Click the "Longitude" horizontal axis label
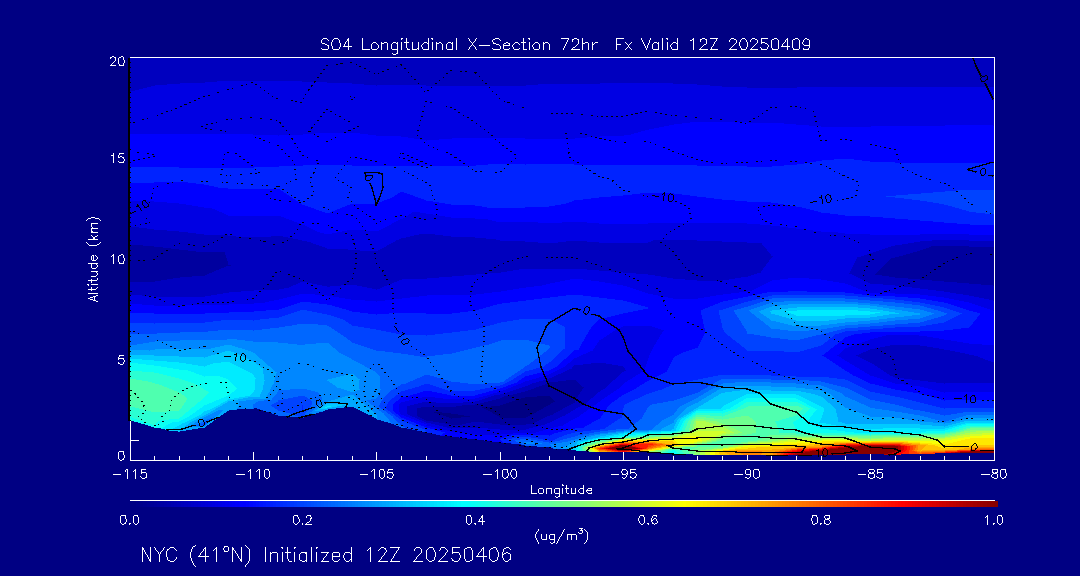This screenshot has height=576, width=1080. [x=561, y=491]
